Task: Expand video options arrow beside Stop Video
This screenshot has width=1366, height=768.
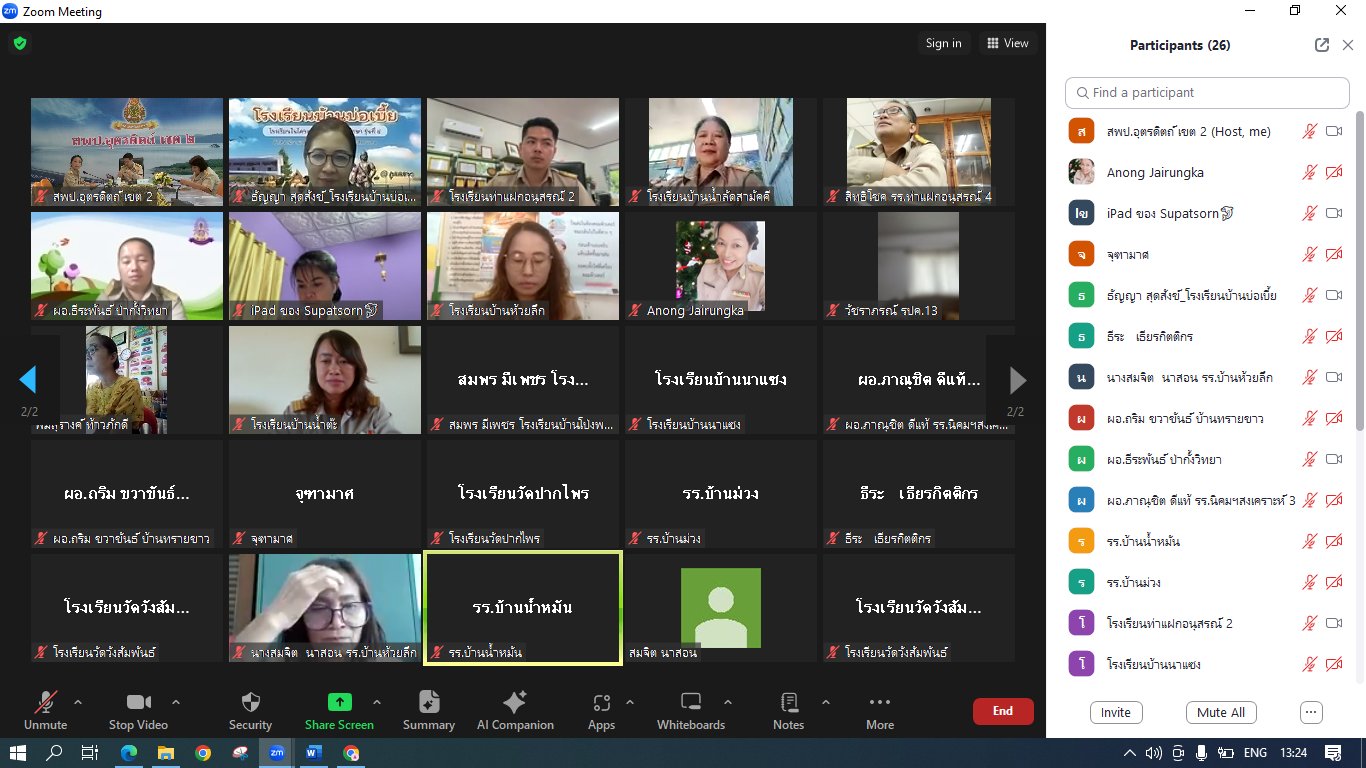Action: (176, 702)
